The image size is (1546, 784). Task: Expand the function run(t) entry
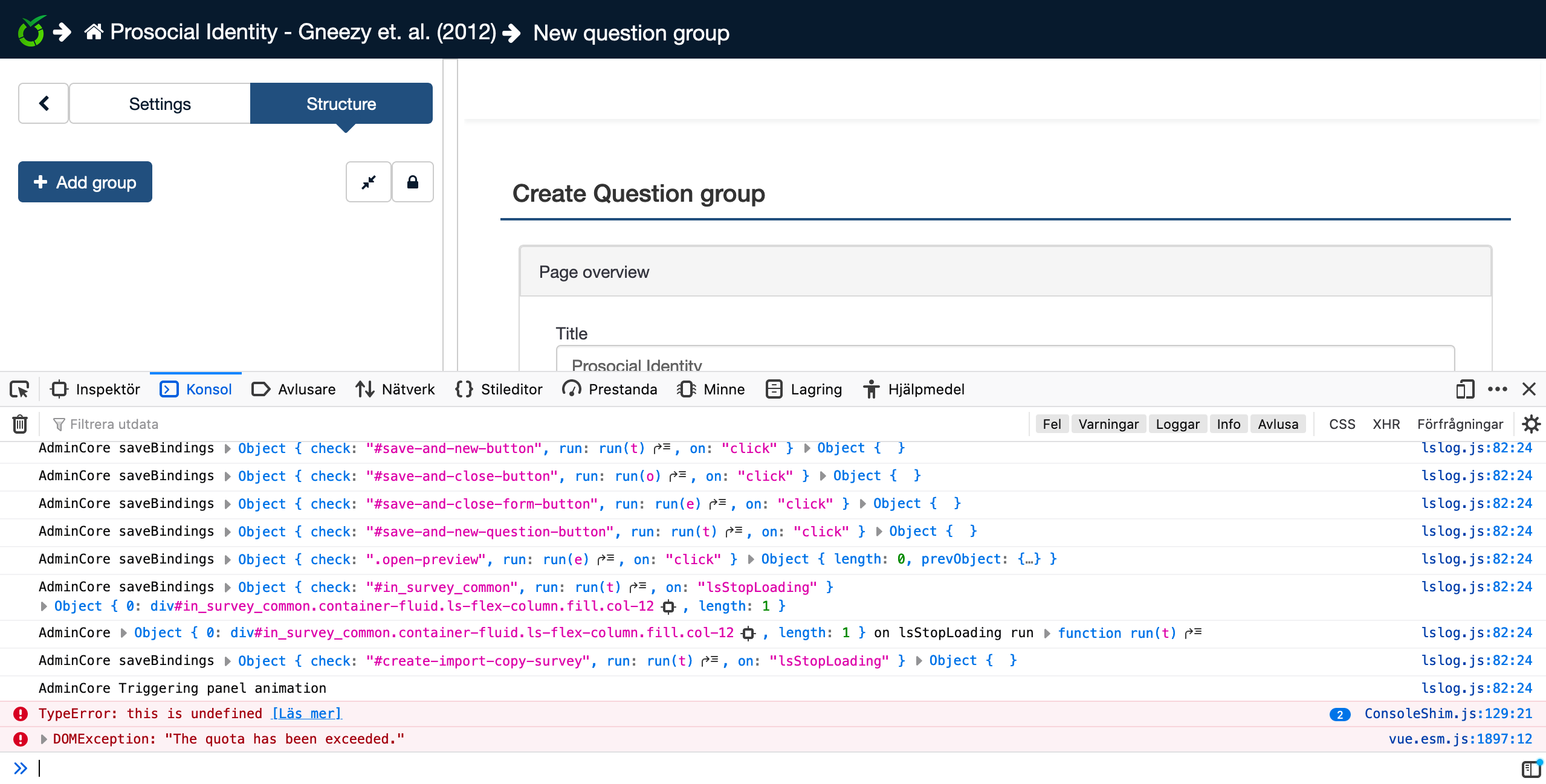coord(1047,633)
